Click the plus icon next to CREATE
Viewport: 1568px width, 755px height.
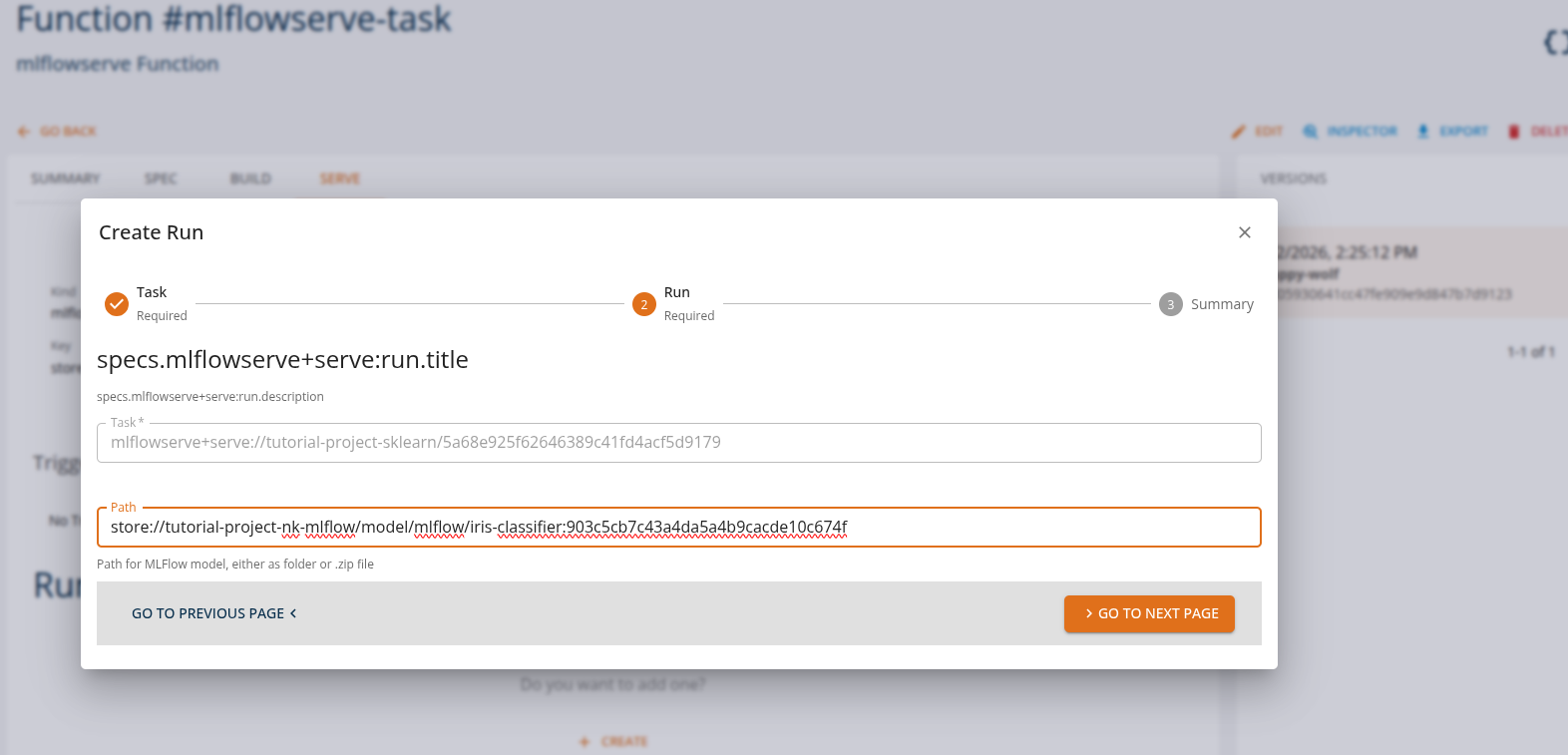[x=583, y=741]
